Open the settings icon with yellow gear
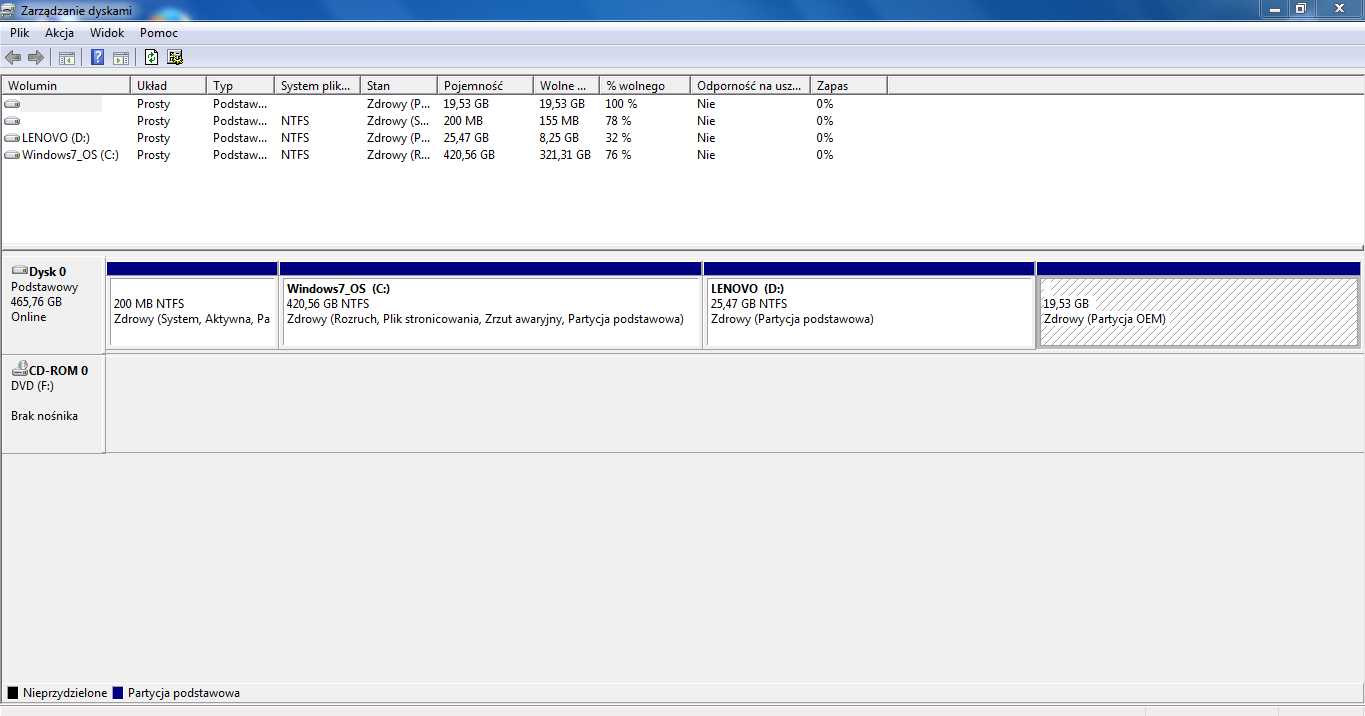This screenshot has width=1365, height=716. 175,57
